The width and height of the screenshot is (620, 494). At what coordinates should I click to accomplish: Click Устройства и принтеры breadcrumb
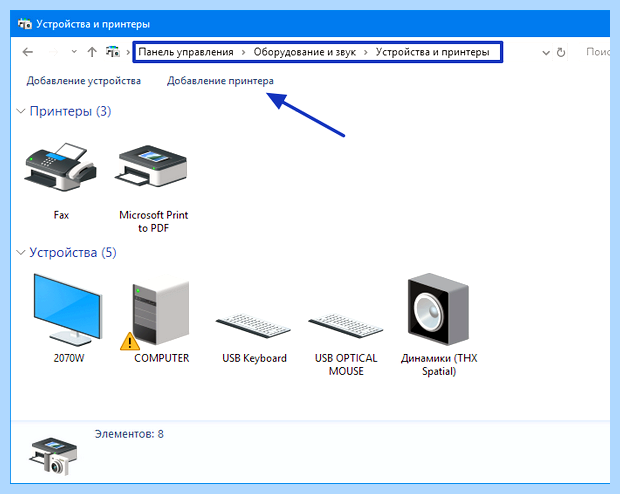click(433, 52)
